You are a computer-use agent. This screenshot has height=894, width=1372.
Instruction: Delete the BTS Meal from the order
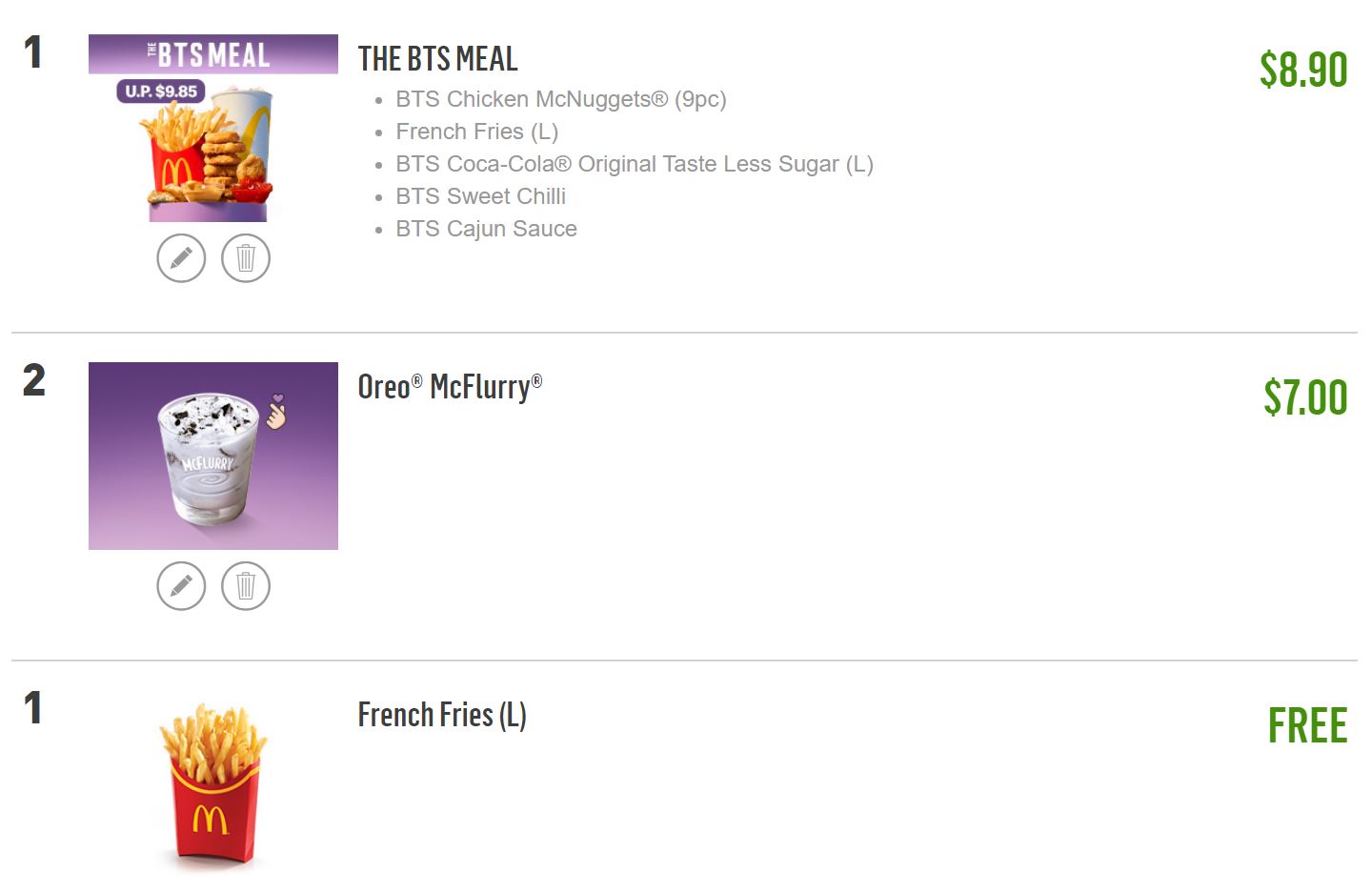[246, 257]
